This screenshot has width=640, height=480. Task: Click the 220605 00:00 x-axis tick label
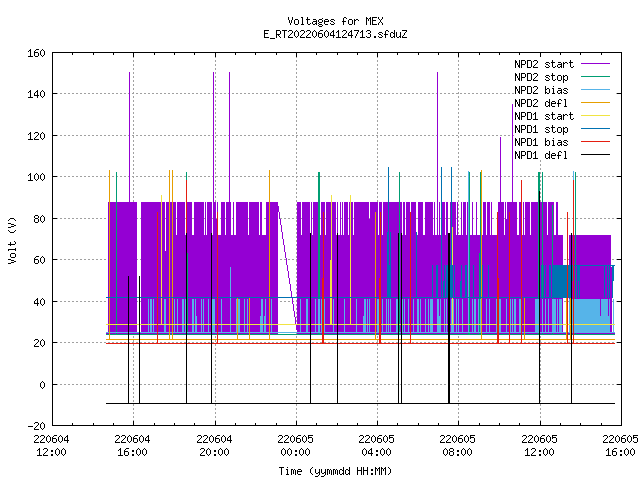[x=296, y=446]
